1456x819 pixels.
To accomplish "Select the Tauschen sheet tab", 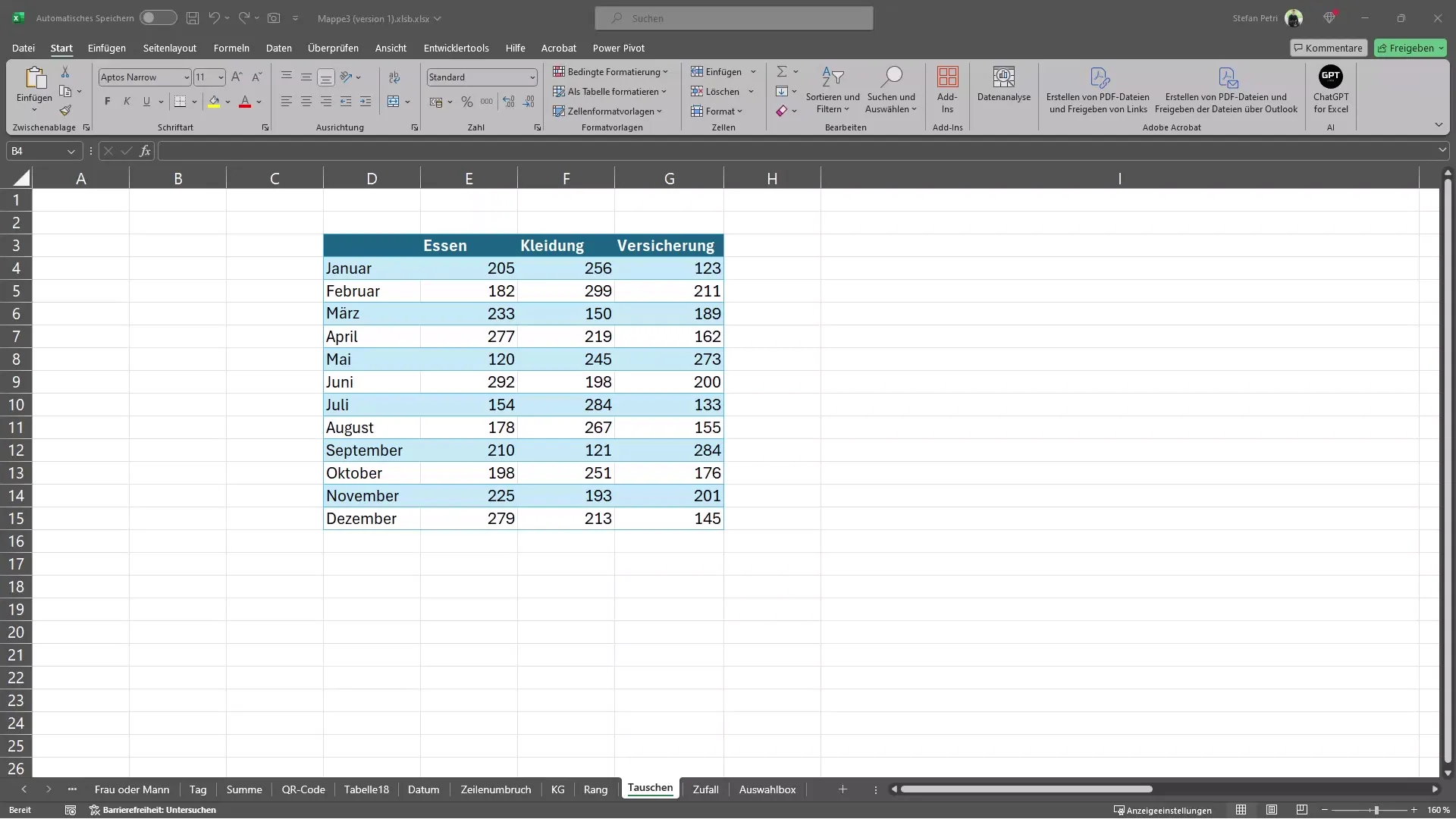I will pyautogui.click(x=651, y=789).
